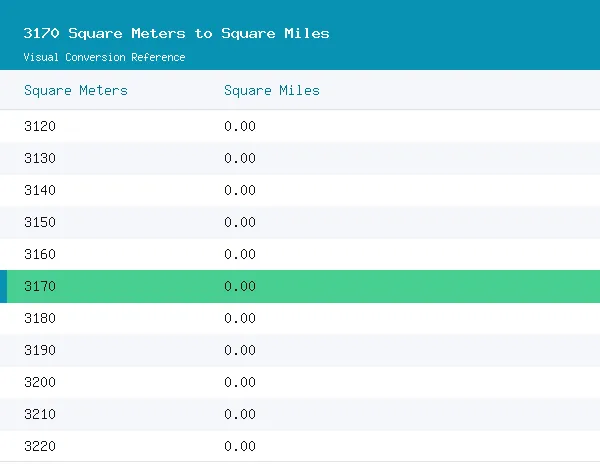Click the 3210 cell
This screenshot has height=466, width=600.
pos(40,414)
